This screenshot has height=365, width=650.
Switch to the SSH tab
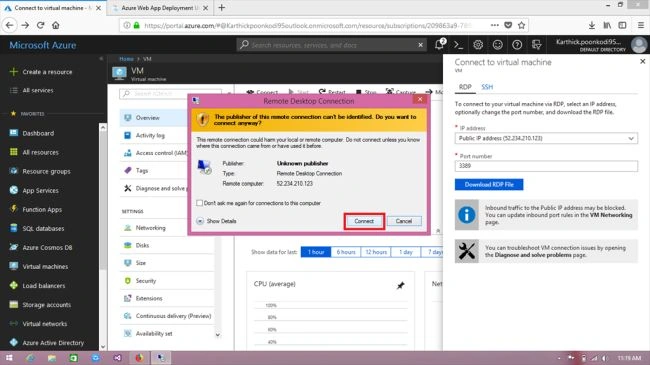coord(487,87)
